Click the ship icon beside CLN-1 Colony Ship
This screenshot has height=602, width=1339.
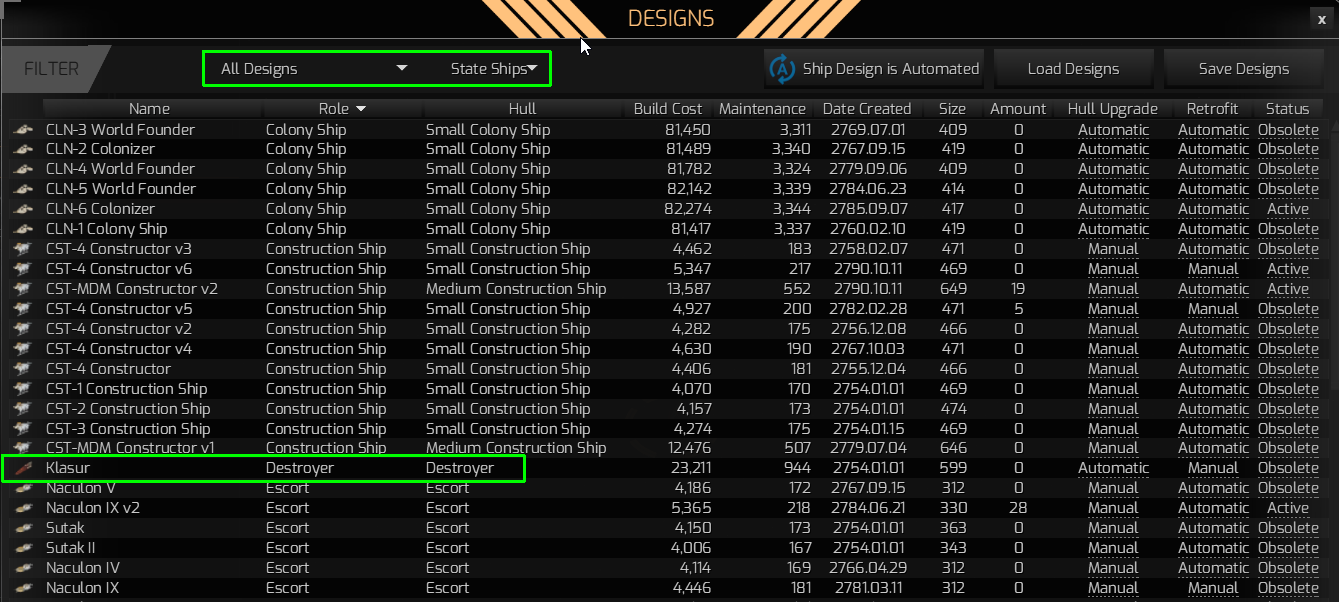(x=22, y=229)
